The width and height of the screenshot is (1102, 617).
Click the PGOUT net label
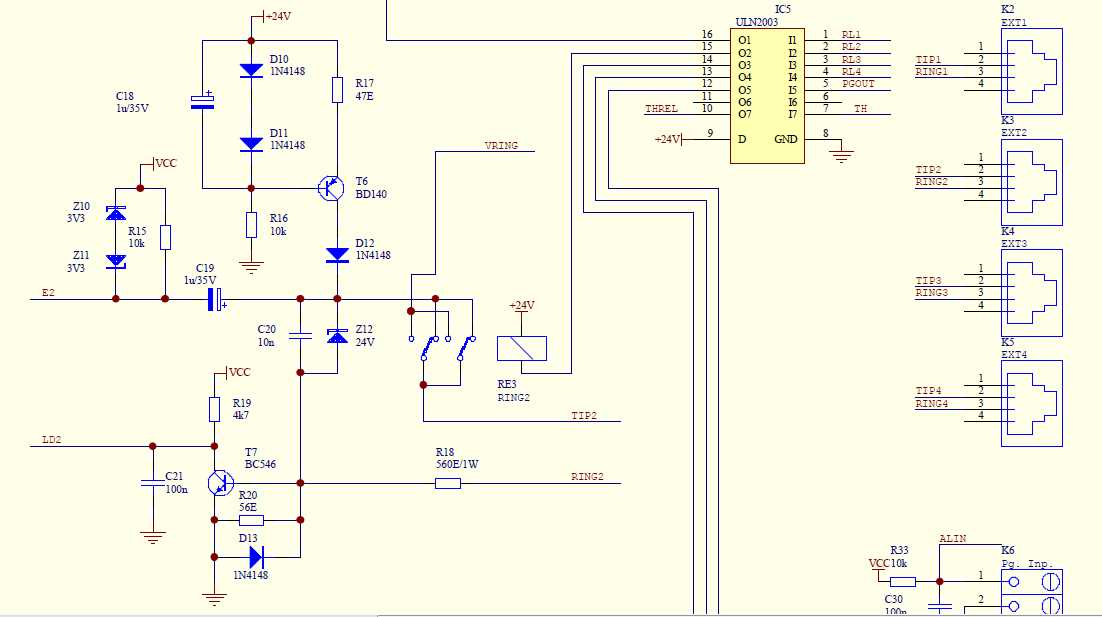(858, 83)
